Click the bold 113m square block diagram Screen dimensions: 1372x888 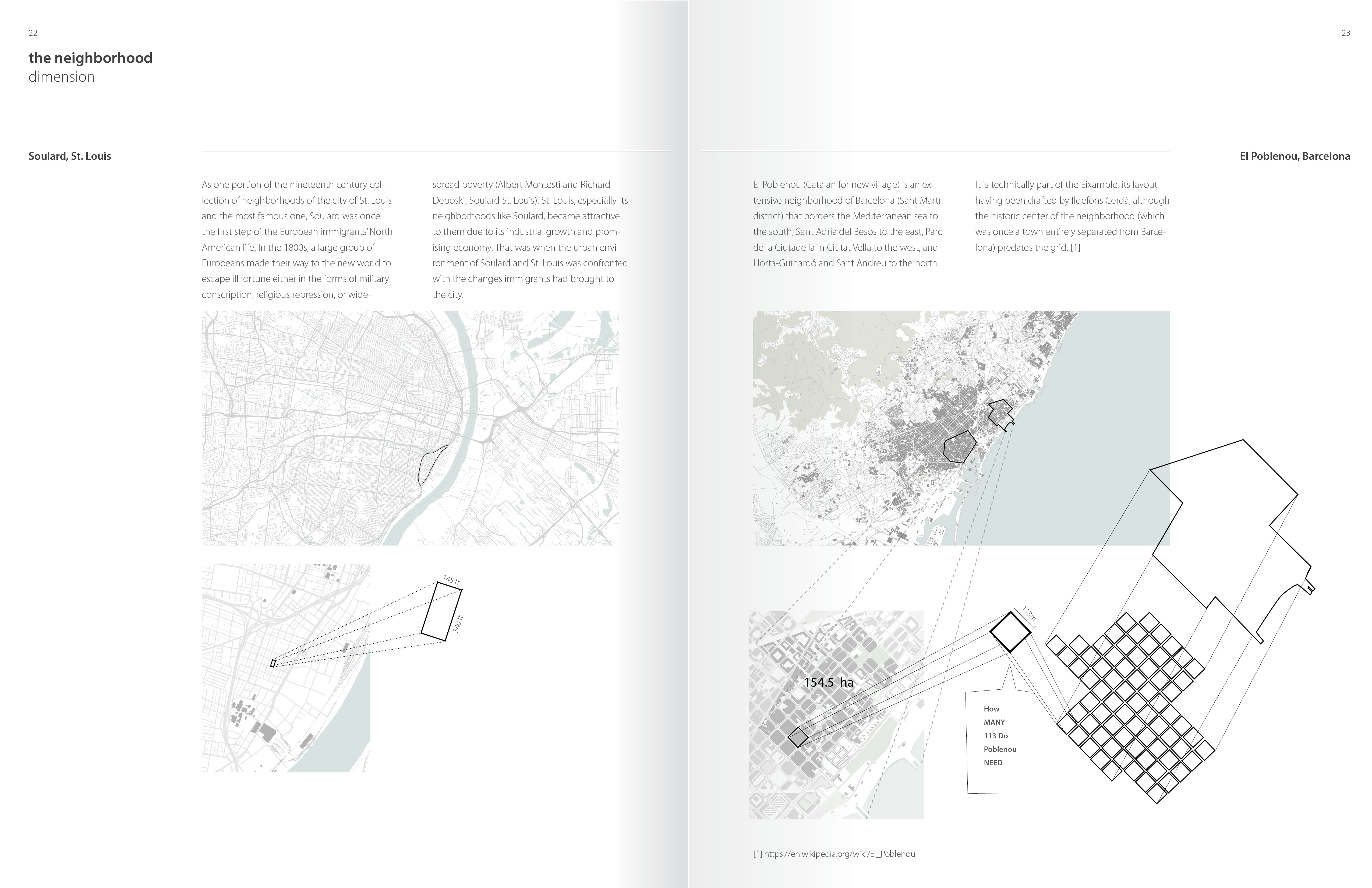[x=1010, y=632]
